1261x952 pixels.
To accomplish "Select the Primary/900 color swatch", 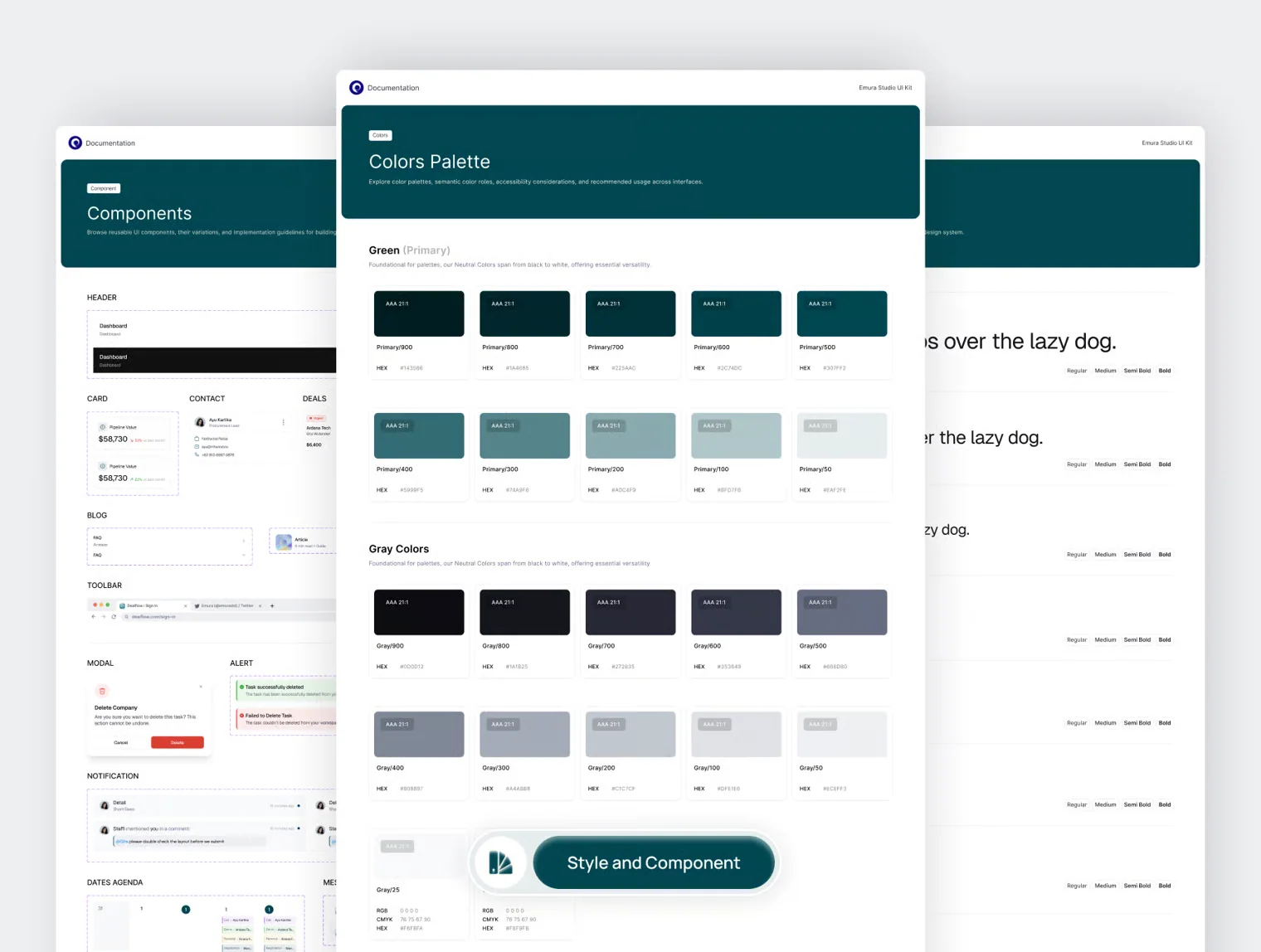I will (x=419, y=313).
